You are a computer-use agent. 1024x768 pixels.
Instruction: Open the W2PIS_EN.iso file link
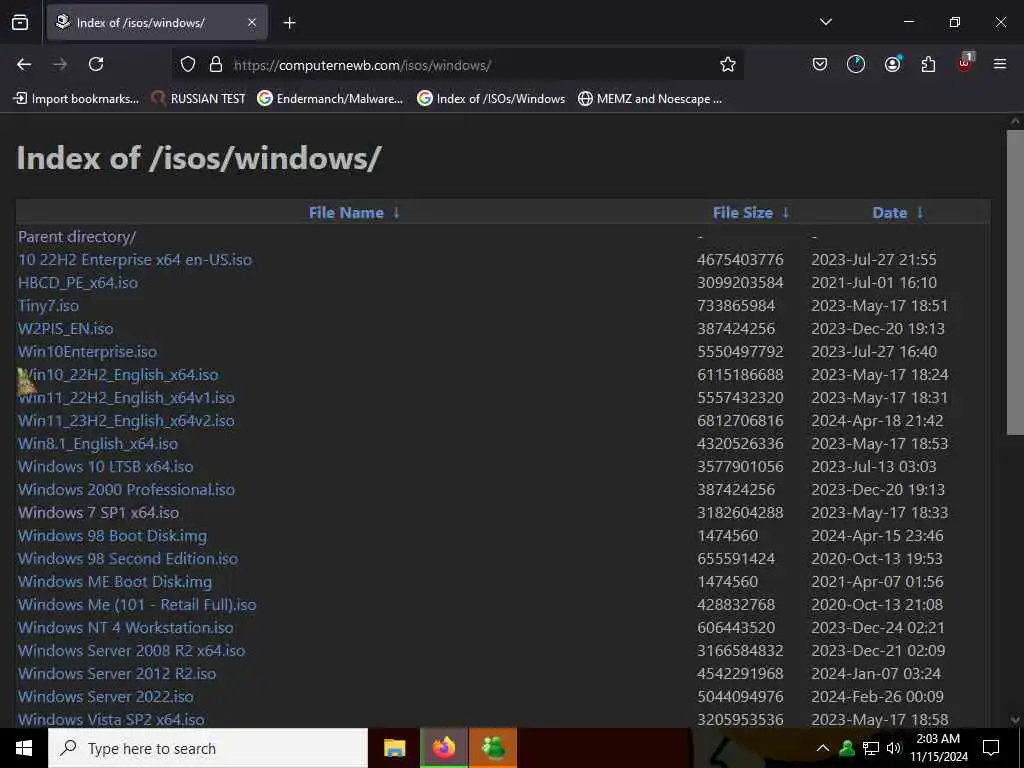point(65,328)
